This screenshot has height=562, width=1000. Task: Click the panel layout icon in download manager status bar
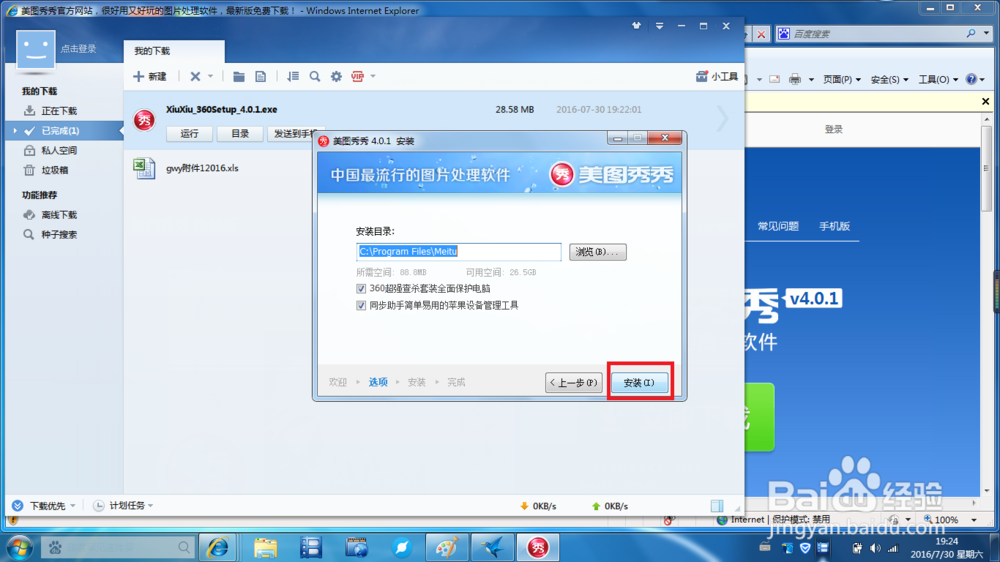(x=717, y=506)
